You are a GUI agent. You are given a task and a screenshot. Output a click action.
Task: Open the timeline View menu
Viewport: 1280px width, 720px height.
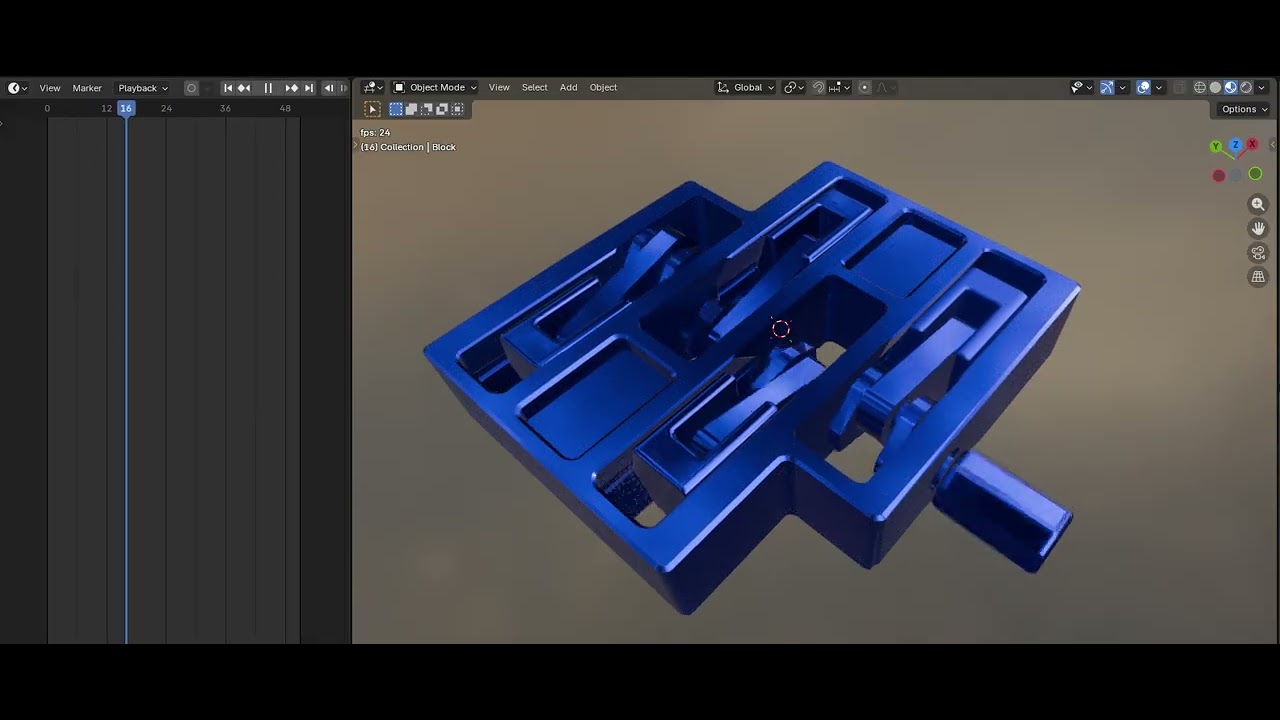point(50,88)
